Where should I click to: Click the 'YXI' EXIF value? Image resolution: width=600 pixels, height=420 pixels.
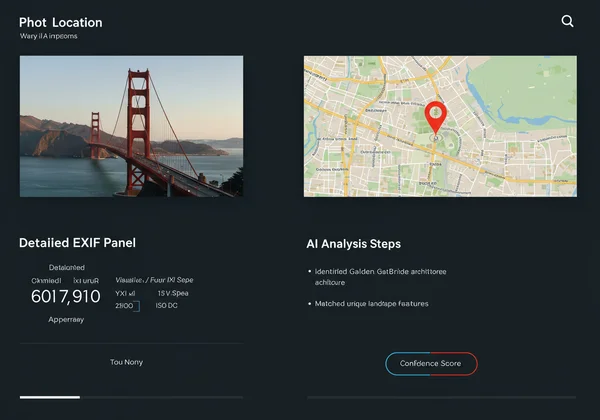tap(125, 293)
